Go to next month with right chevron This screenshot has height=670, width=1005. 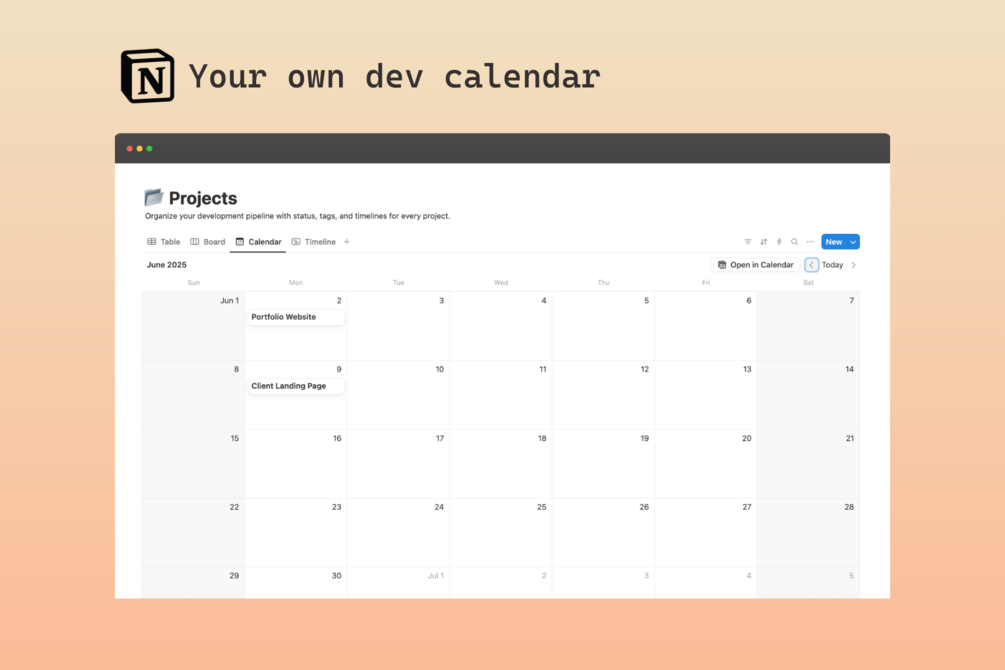click(x=853, y=265)
